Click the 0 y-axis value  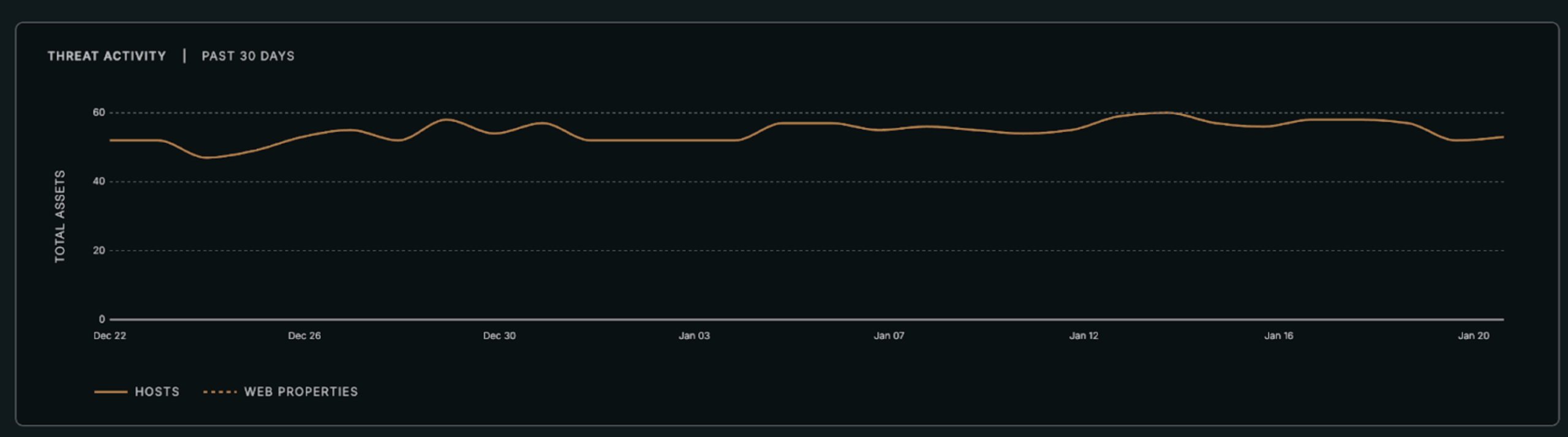tap(102, 319)
